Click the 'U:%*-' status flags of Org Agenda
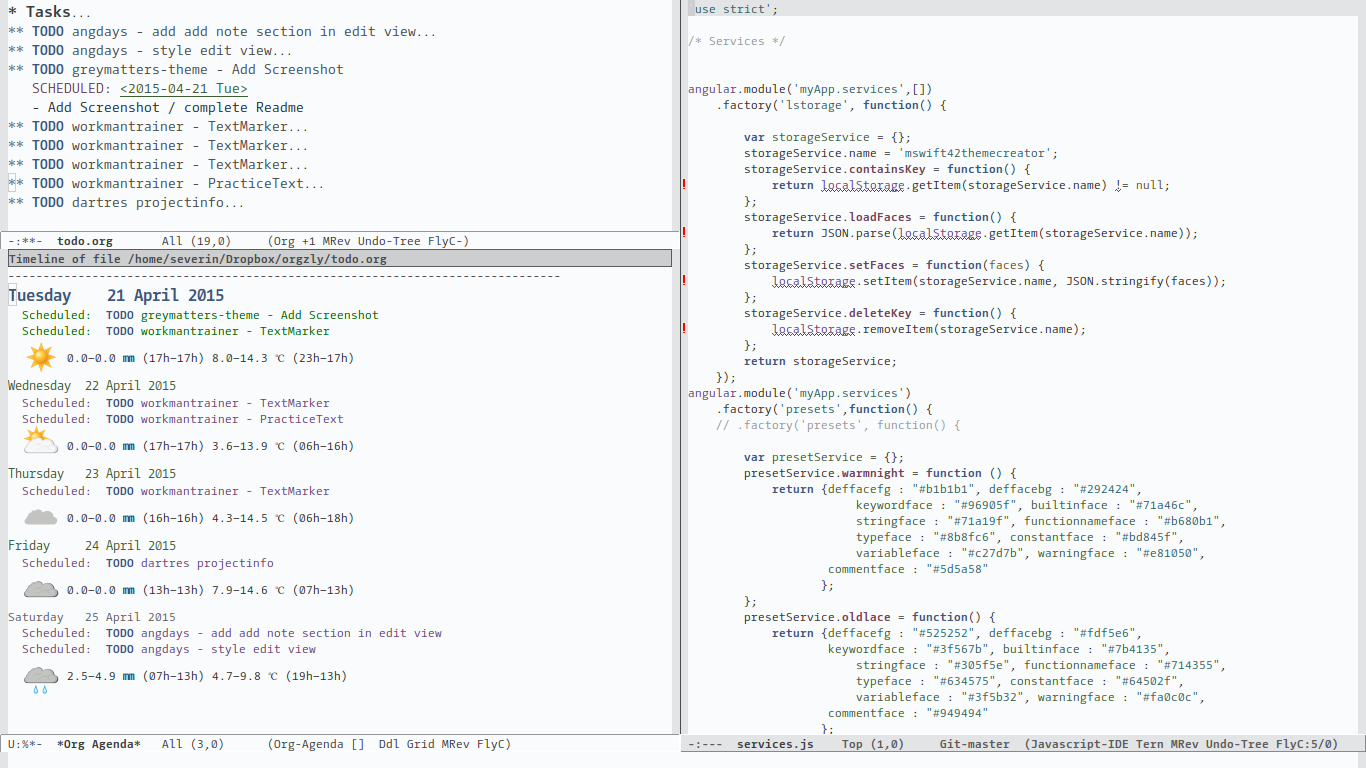This screenshot has width=1366, height=768. click(25, 744)
